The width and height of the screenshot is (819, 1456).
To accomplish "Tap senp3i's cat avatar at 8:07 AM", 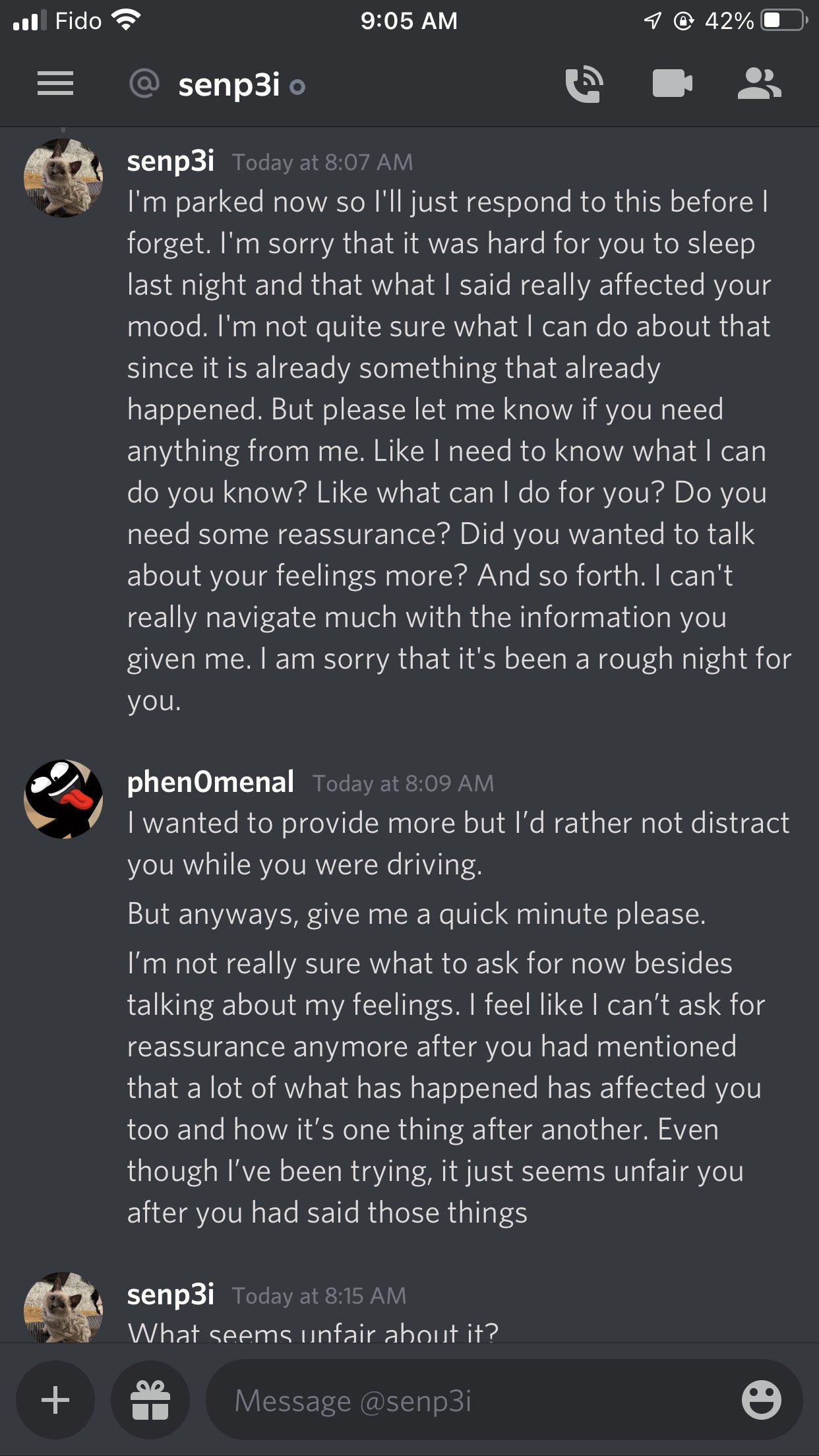I will coord(63,178).
